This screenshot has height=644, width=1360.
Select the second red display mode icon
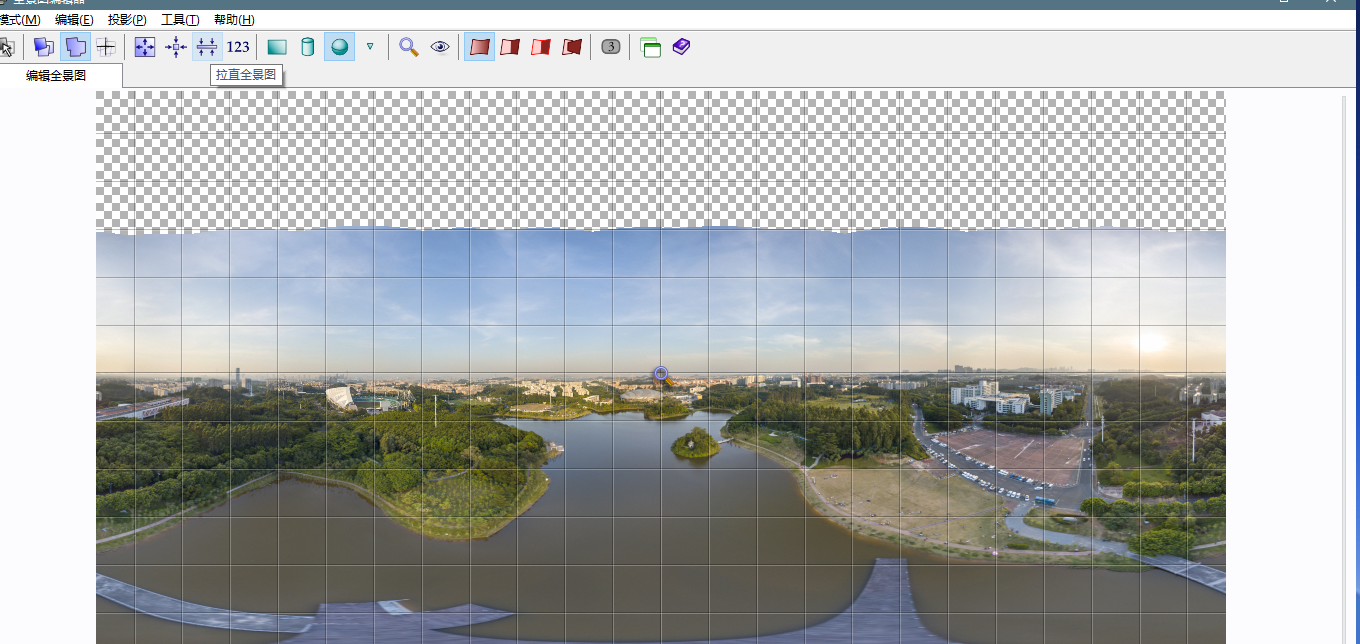click(510, 47)
